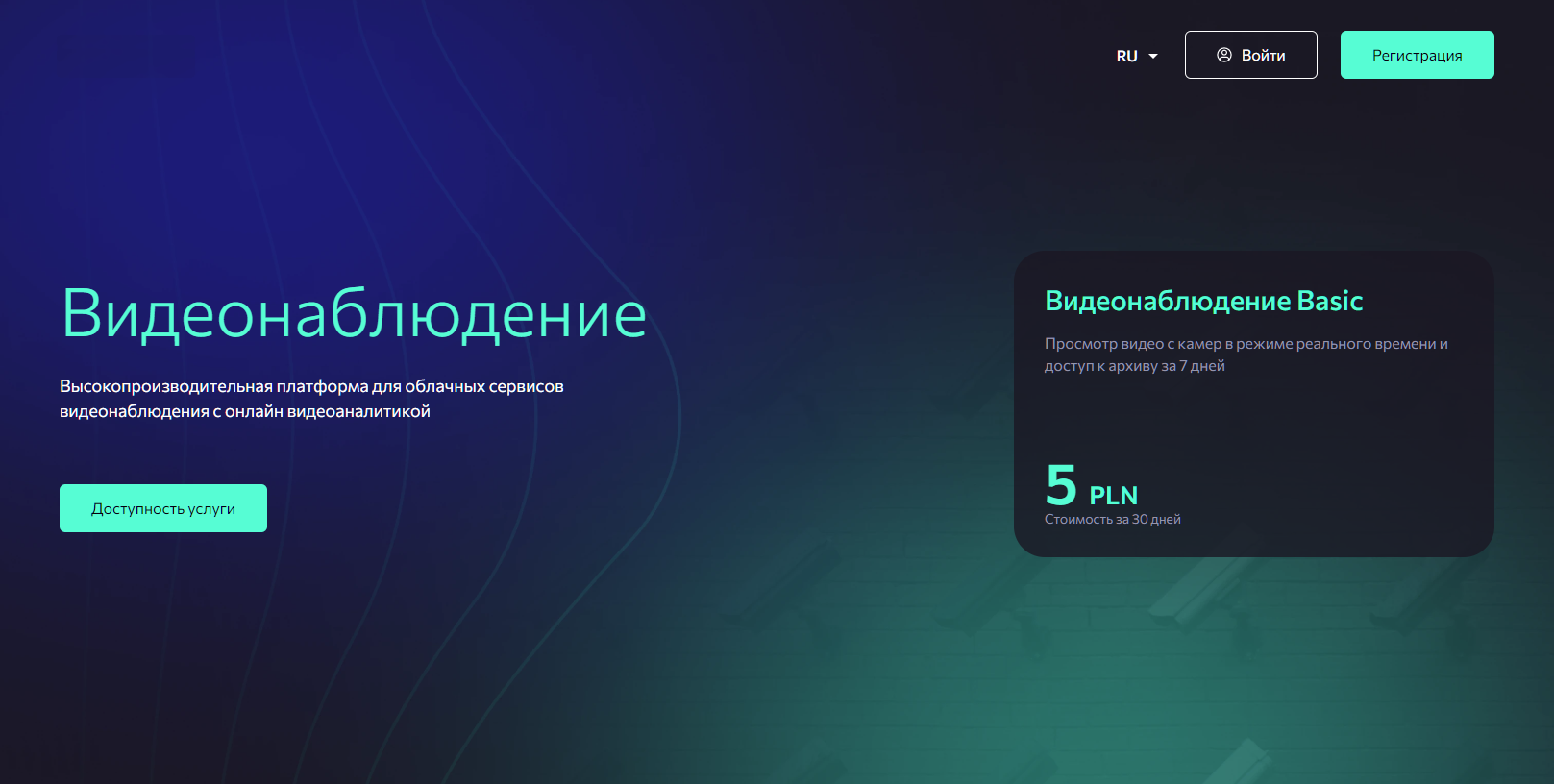1554x784 pixels.
Task: Click the user profile icon in Войти button
Action: click(x=1223, y=55)
